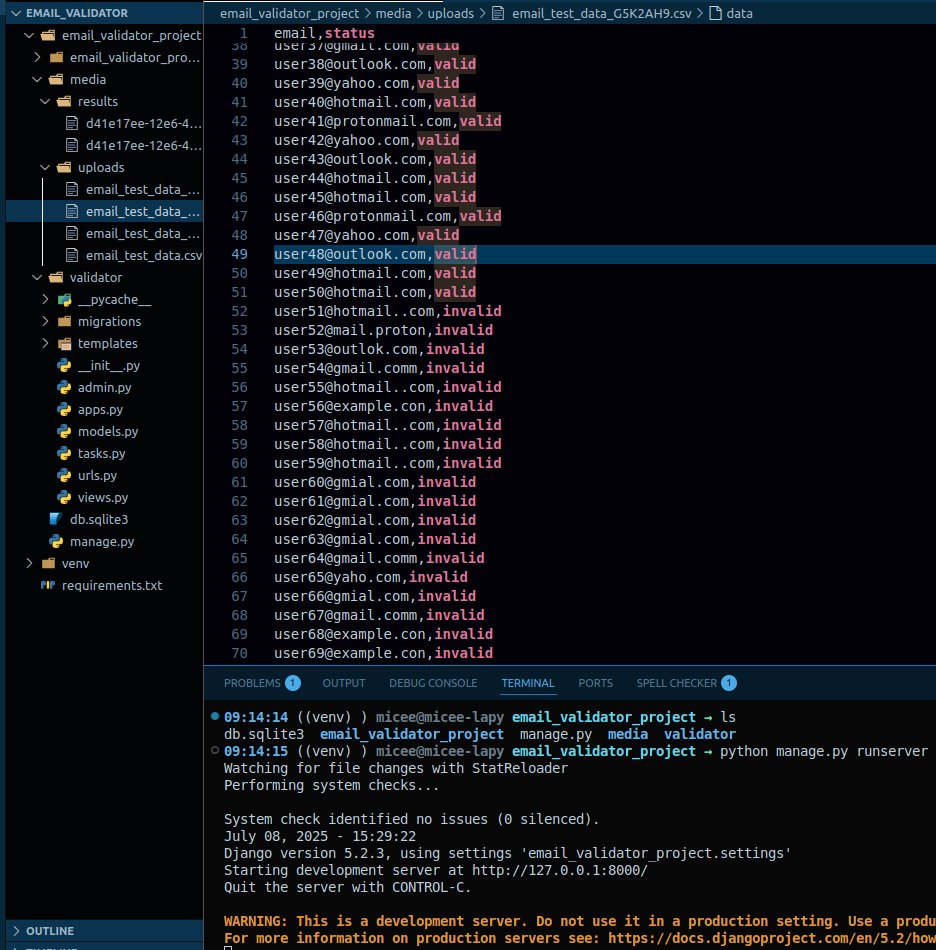The width and height of the screenshot is (936, 950).
Task: Click the file icon in breadcrumb before email_test_data_G5K2AH9.csv
Action: coord(498,13)
